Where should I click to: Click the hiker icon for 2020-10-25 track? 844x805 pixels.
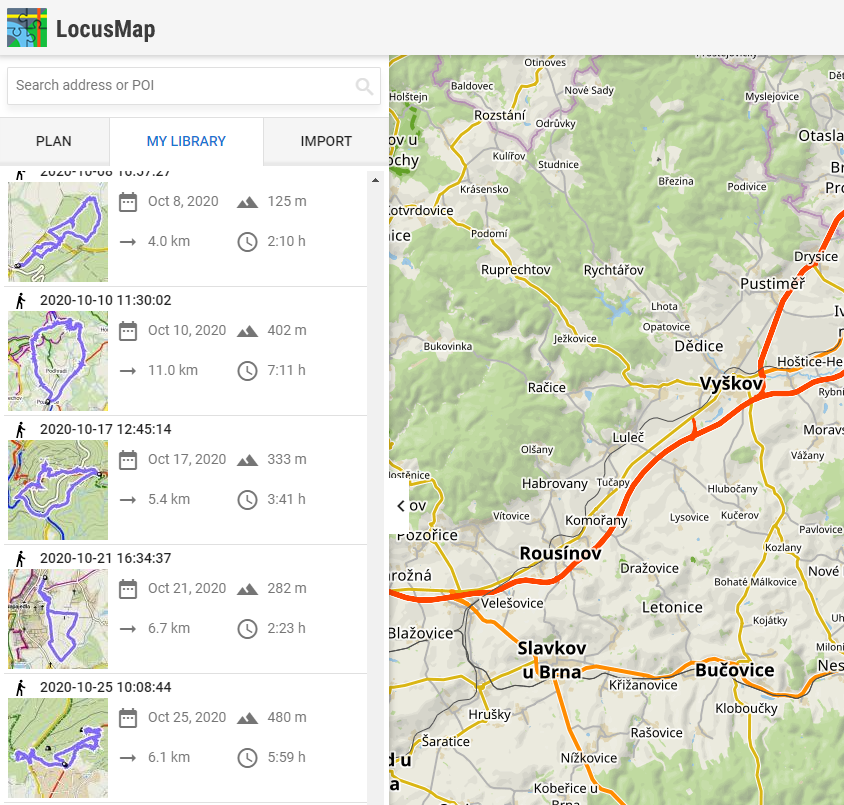[20, 688]
